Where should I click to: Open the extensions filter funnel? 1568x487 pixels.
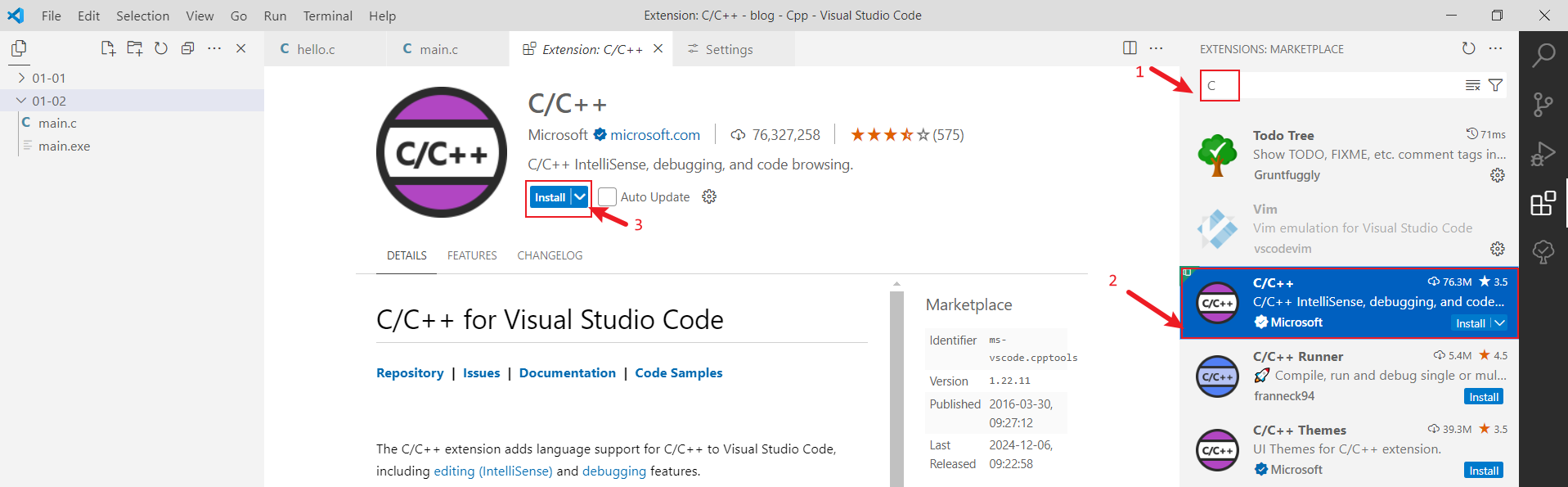[1495, 85]
